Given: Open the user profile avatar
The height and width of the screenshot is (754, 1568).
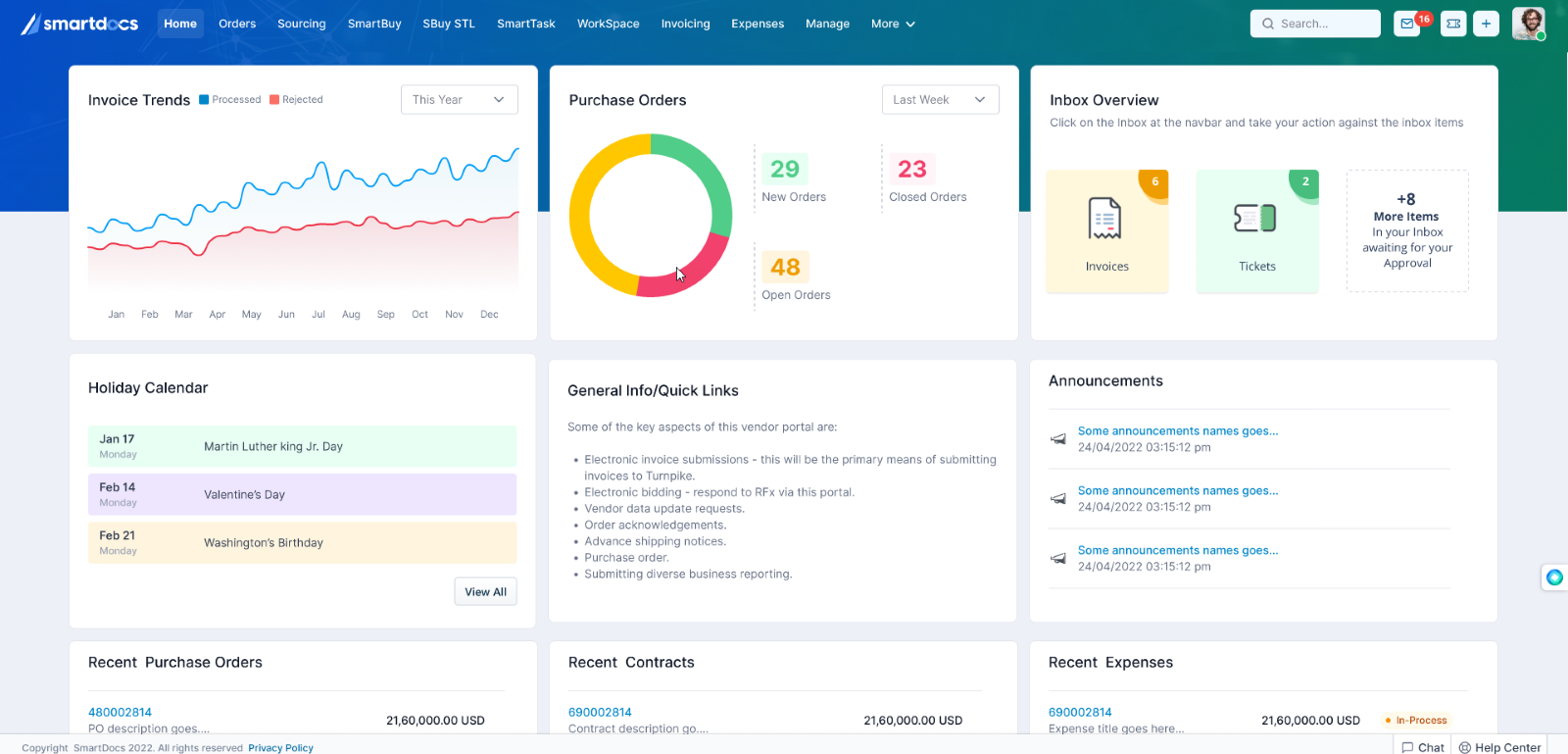Looking at the screenshot, I should point(1528,24).
